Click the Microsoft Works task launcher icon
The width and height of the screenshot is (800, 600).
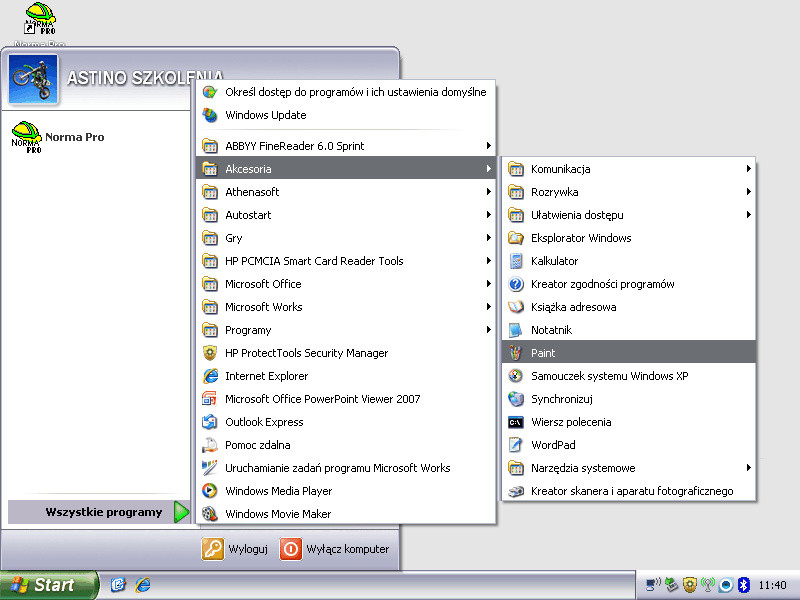coord(210,468)
